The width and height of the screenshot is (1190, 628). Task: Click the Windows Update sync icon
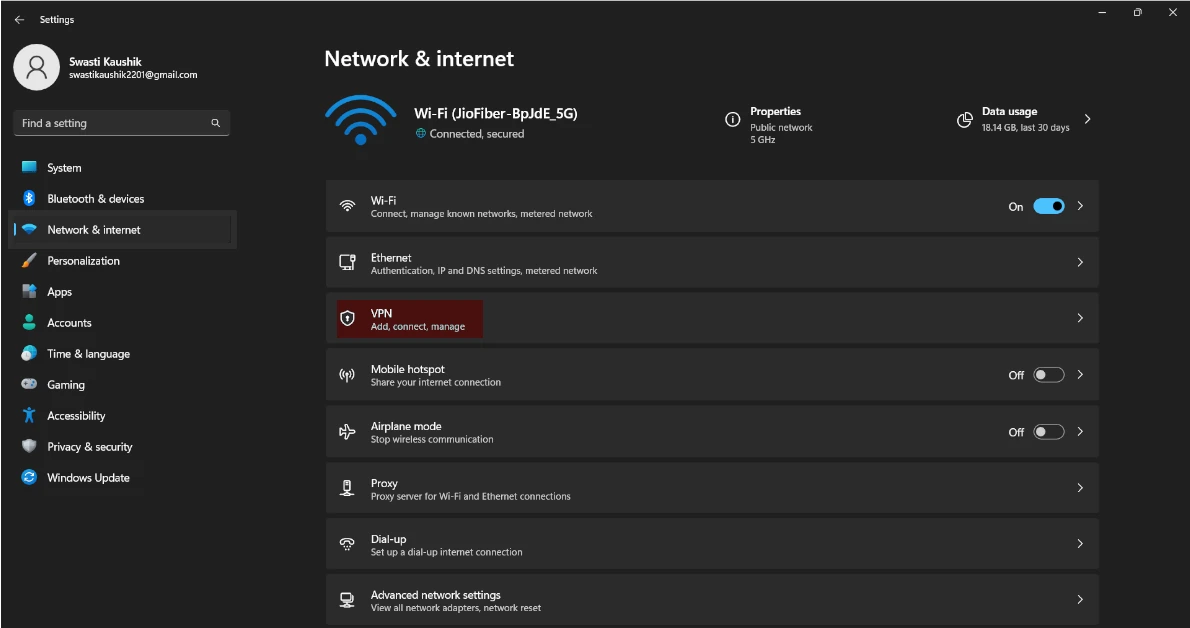tap(29, 478)
